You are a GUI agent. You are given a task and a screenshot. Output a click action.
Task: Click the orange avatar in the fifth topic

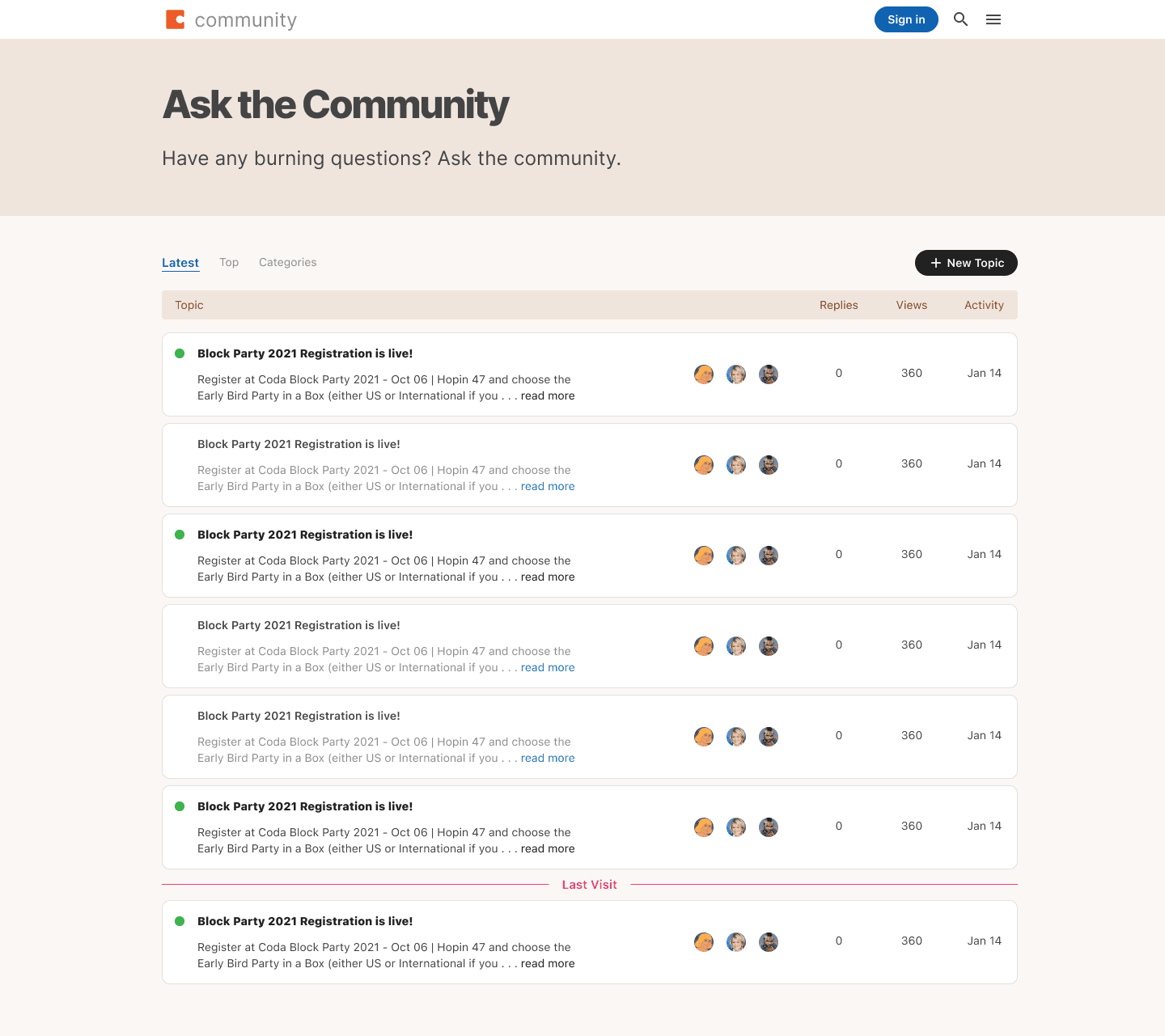click(704, 737)
